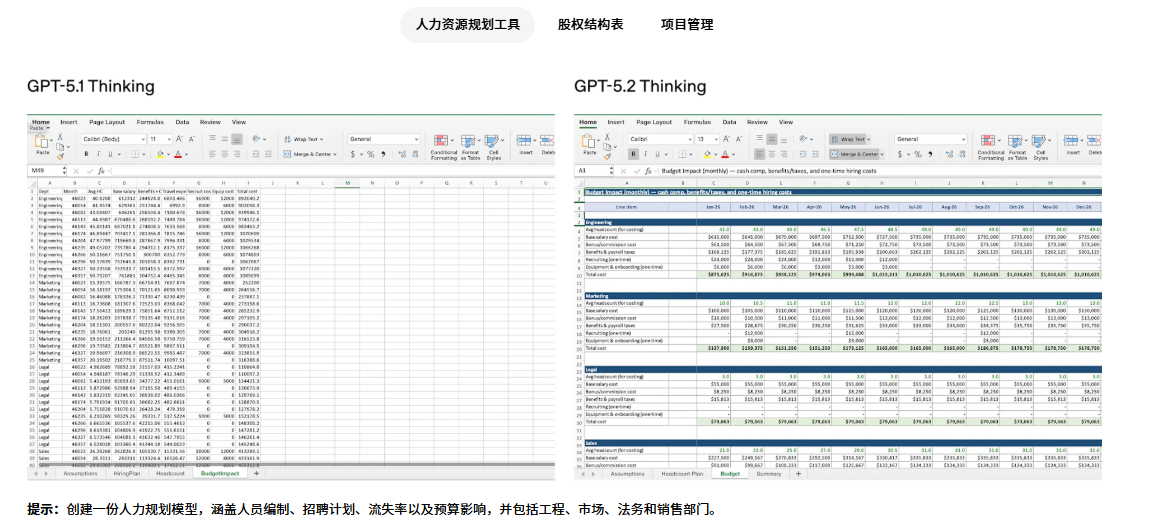This screenshot has height=529, width=1150.
Task: Toggle Italic in GPT-5.2 spreadsheet ribbon
Action: point(645,154)
